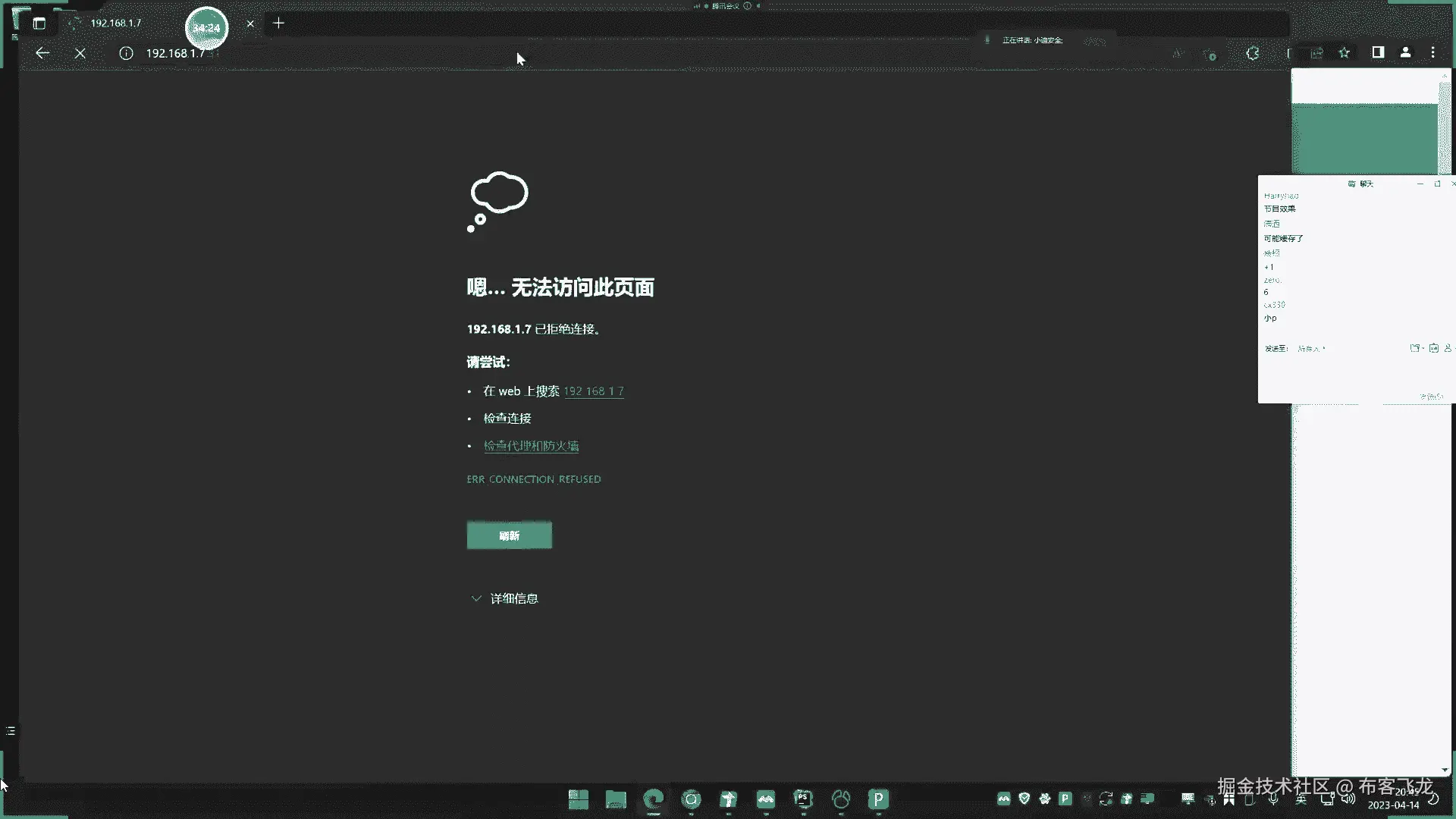1456x819 pixels.
Task: Open File Explorer from taskbar
Action: tap(616, 799)
